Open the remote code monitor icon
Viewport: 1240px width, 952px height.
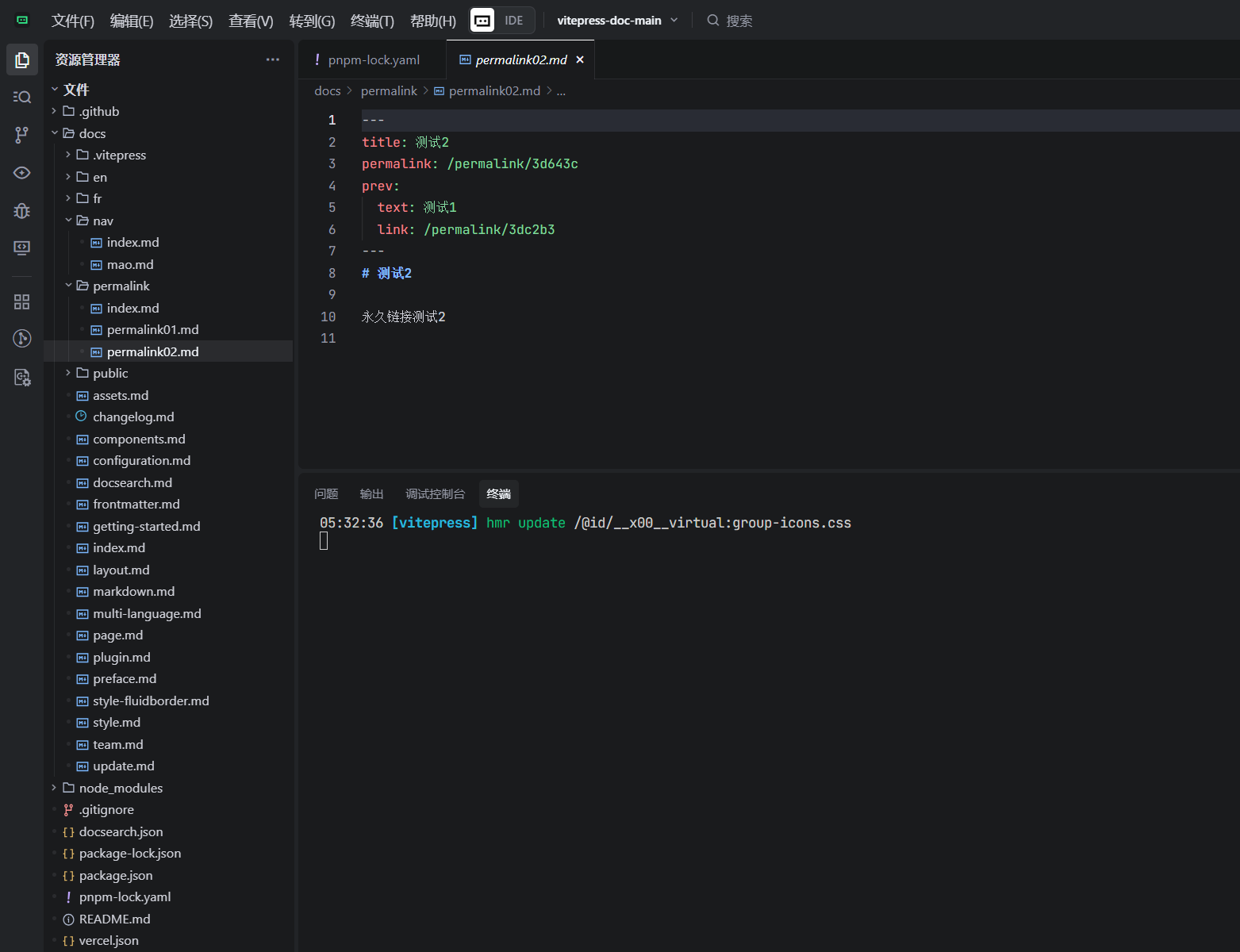point(22,248)
